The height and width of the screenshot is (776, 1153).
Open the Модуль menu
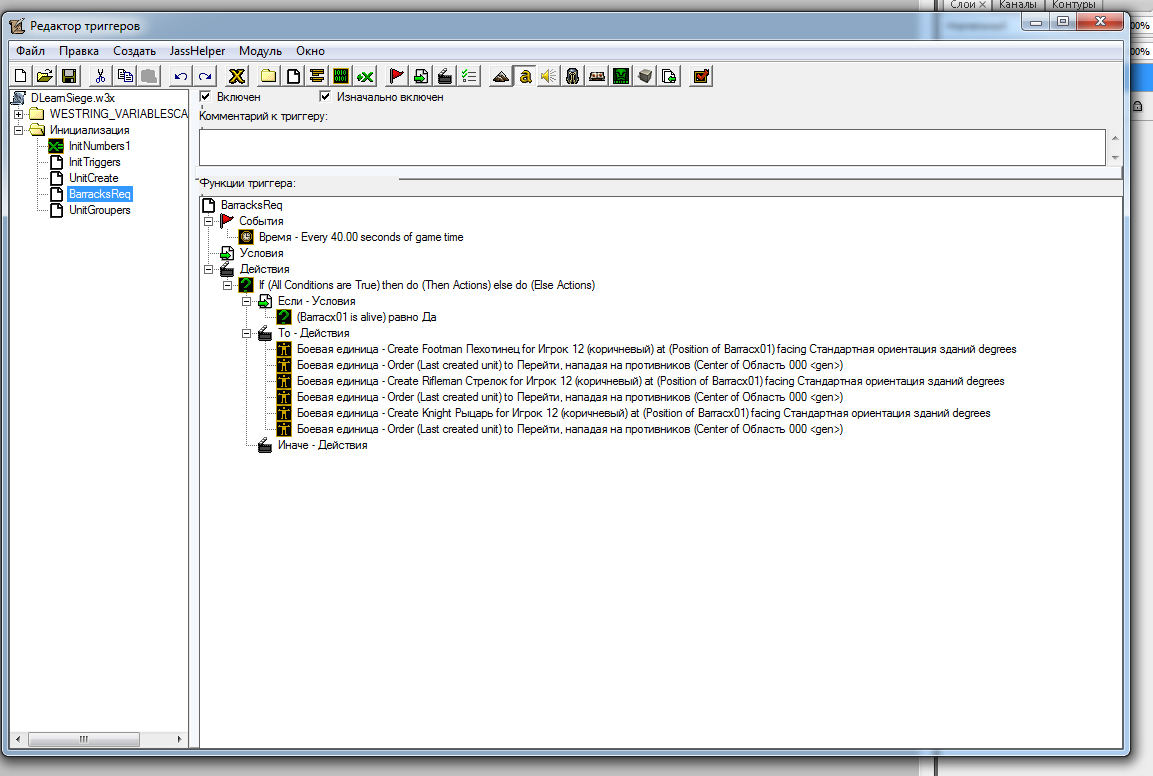260,51
